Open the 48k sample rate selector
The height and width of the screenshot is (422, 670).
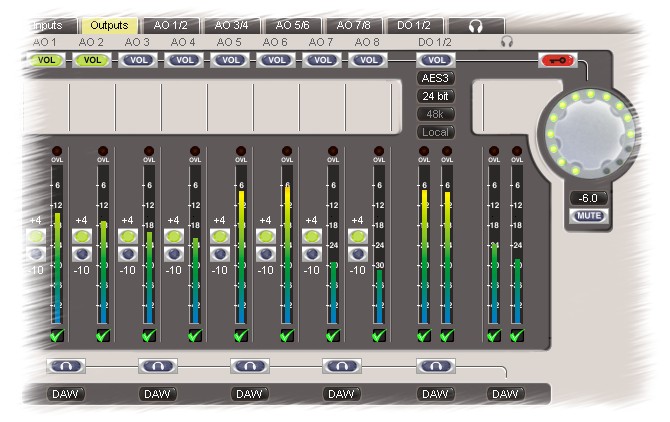click(x=436, y=114)
